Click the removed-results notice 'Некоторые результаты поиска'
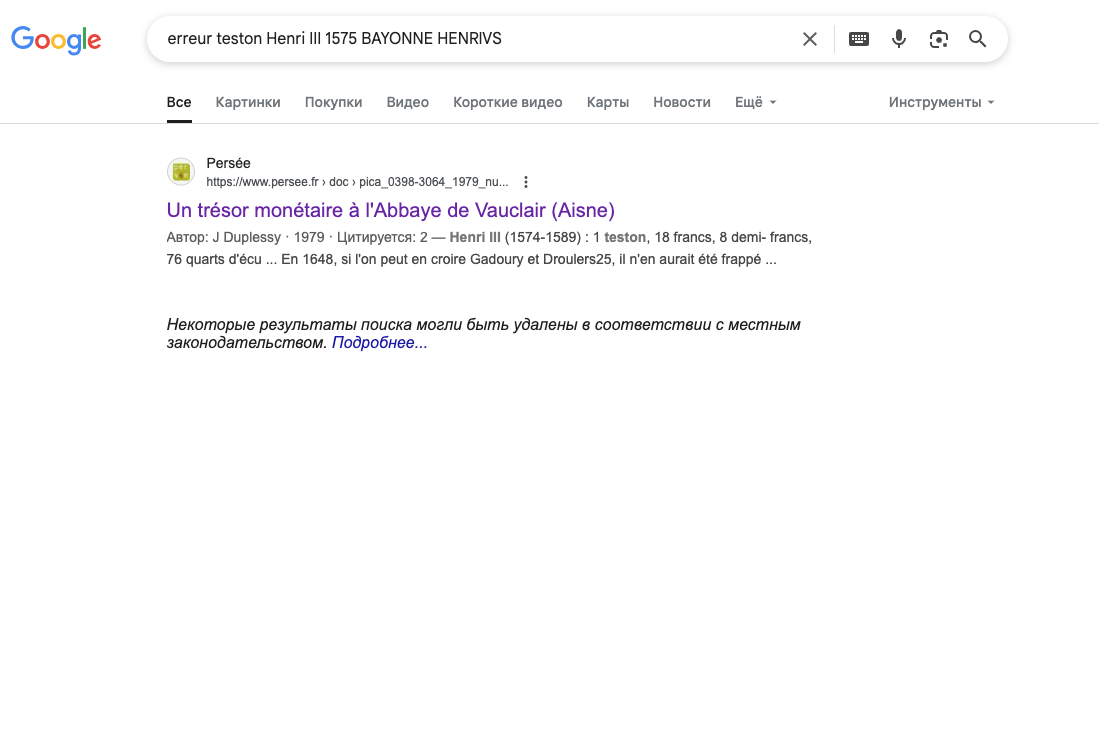The height and width of the screenshot is (740, 1099). [483, 334]
